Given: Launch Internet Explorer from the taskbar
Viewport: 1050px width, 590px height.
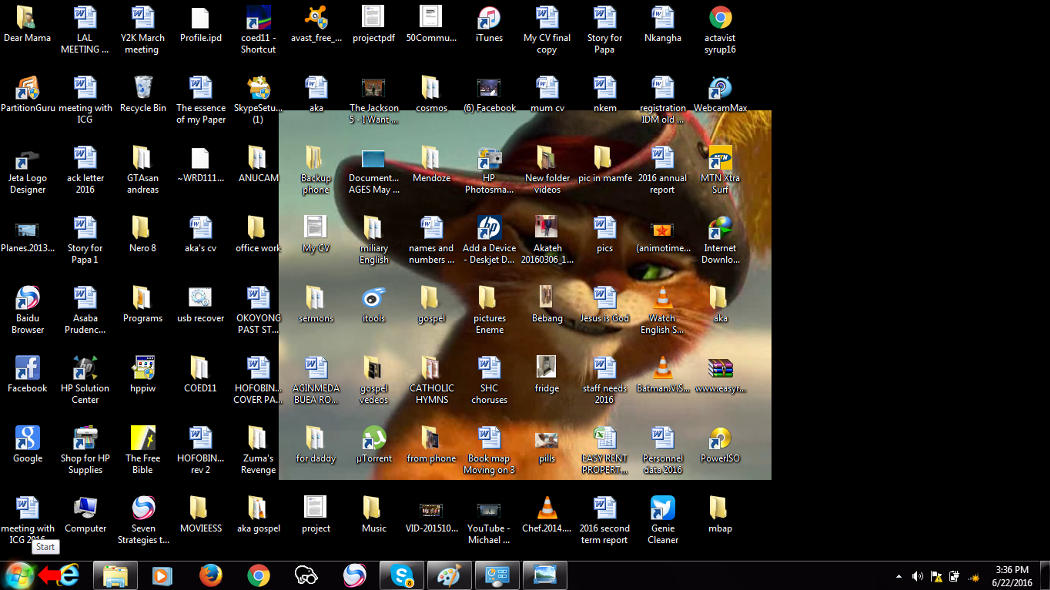Looking at the screenshot, I should coord(70,575).
